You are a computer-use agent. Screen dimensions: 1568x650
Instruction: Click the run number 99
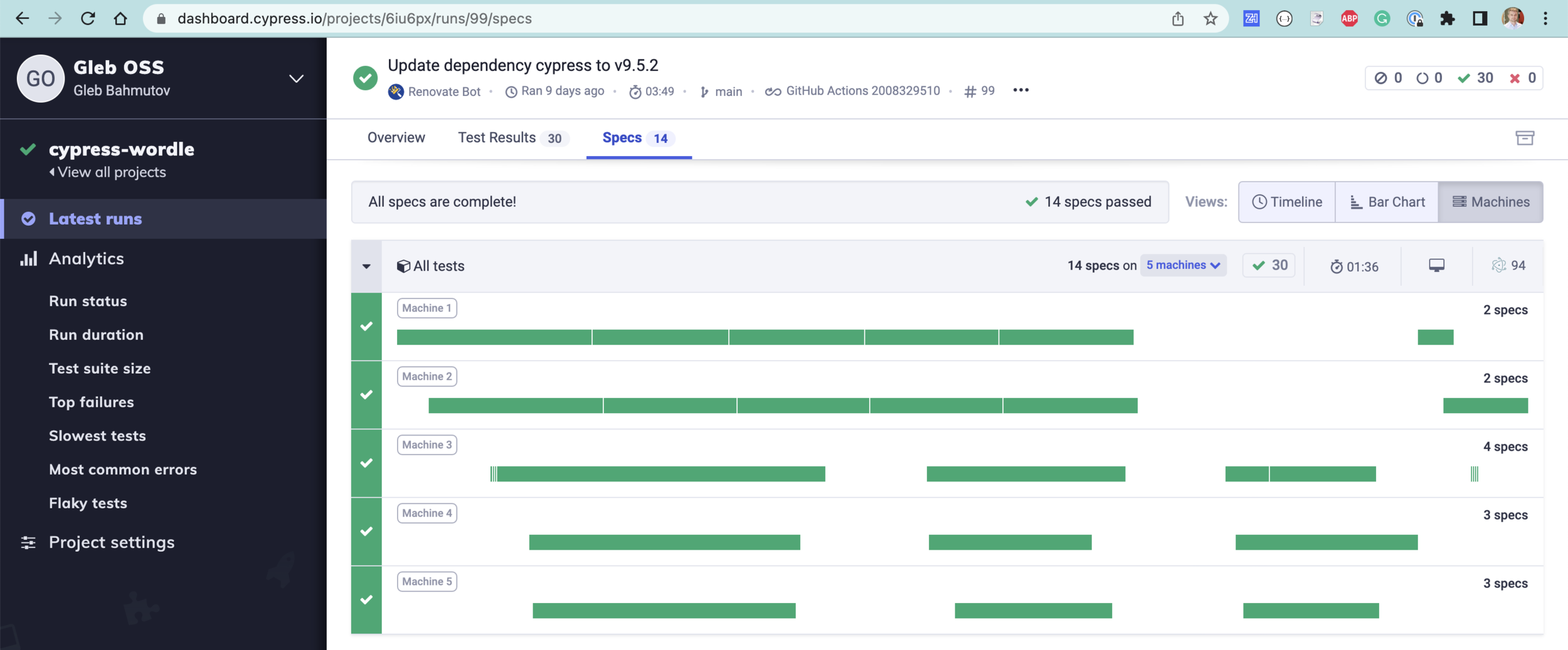pyautogui.click(x=980, y=92)
